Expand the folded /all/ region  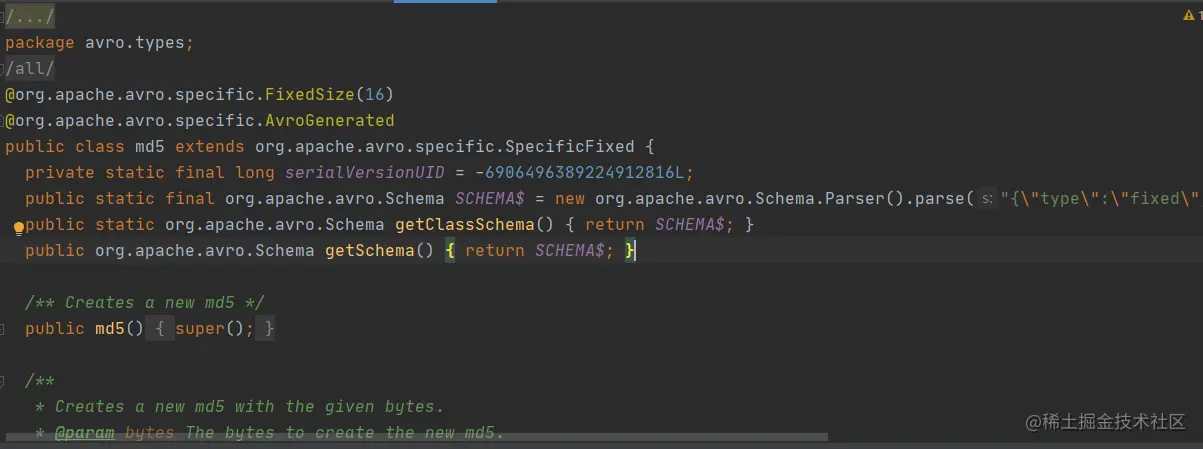(30, 69)
